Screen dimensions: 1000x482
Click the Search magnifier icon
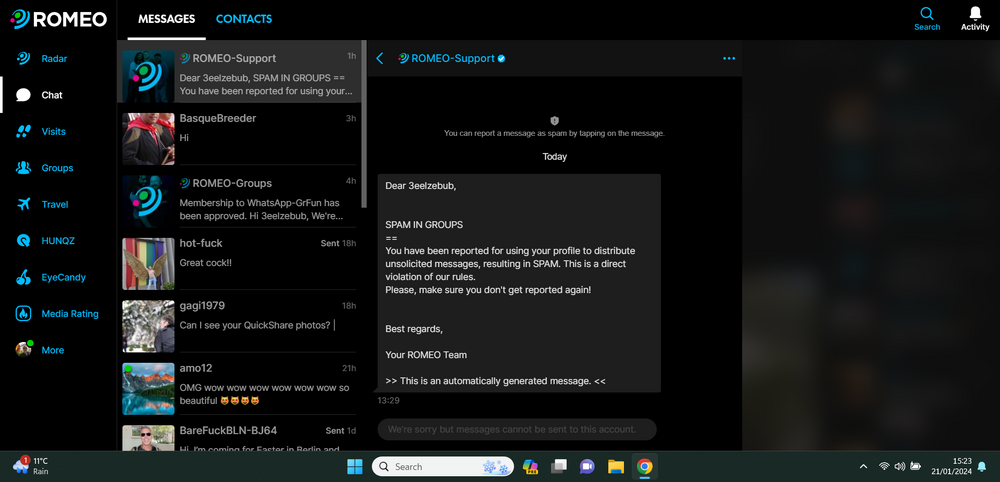pos(927,14)
